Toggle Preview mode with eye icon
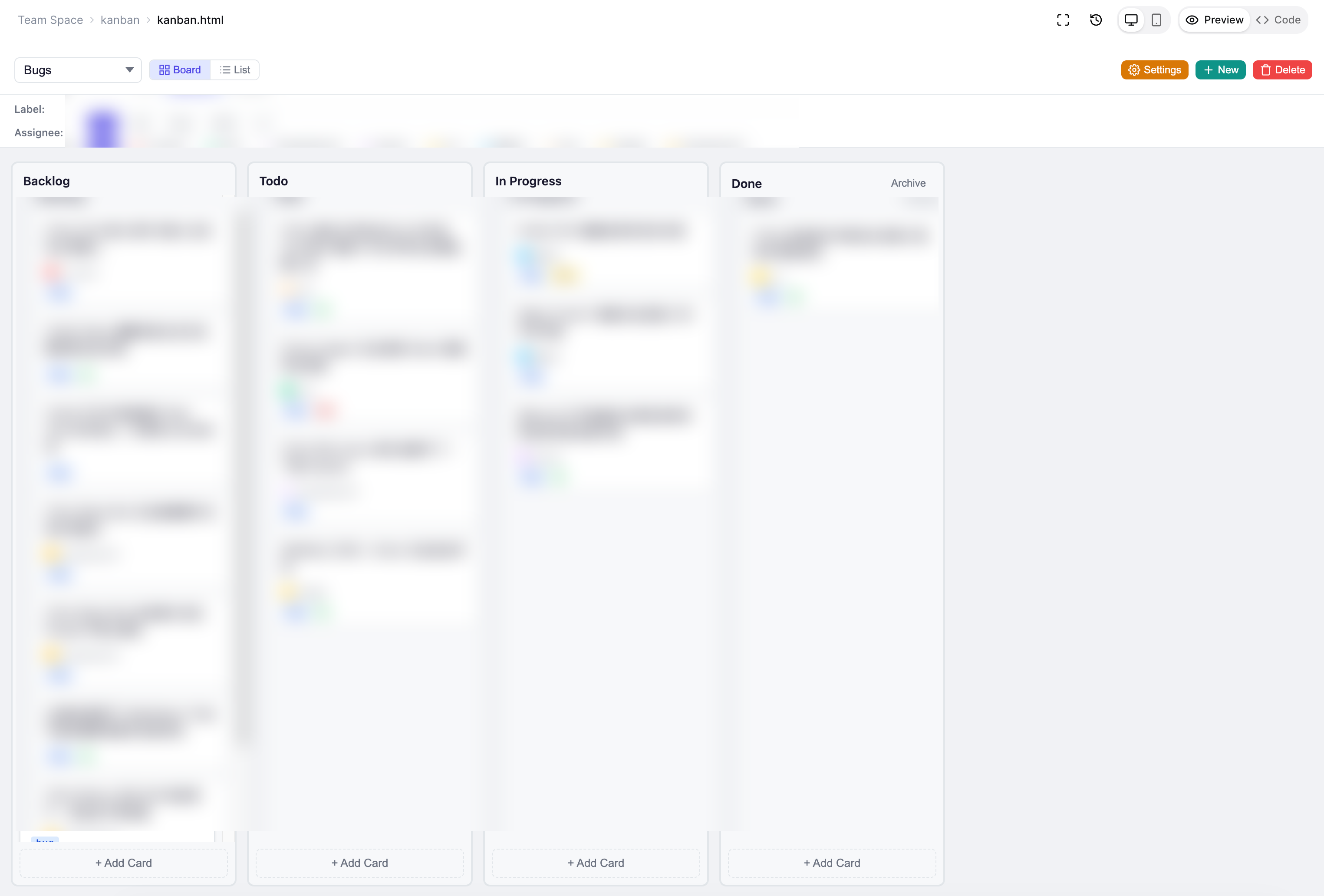The height and width of the screenshot is (896, 1324). tap(1215, 20)
